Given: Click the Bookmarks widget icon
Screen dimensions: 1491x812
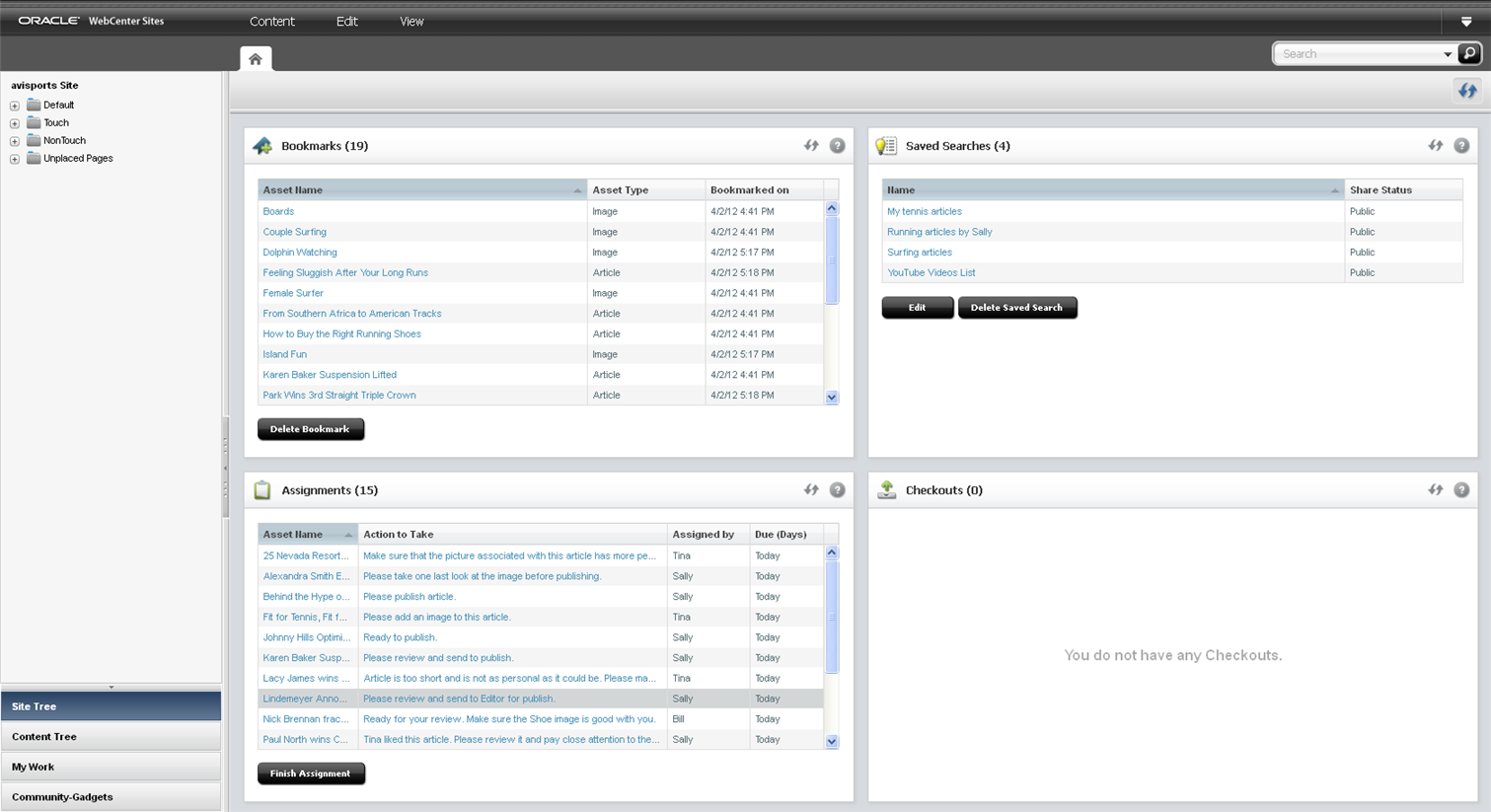Looking at the screenshot, I should coord(262,146).
